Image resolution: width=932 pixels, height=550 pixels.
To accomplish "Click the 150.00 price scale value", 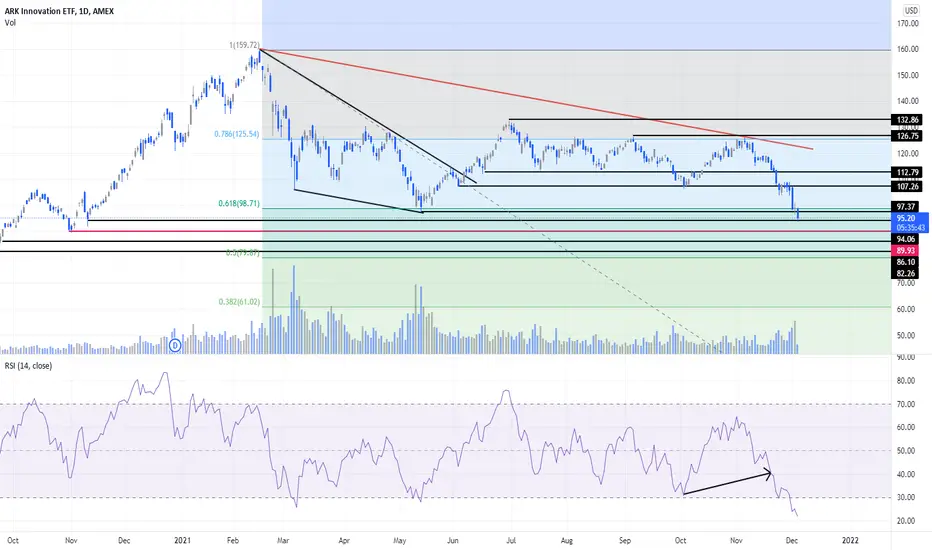I will pyautogui.click(x=908, y=76).
